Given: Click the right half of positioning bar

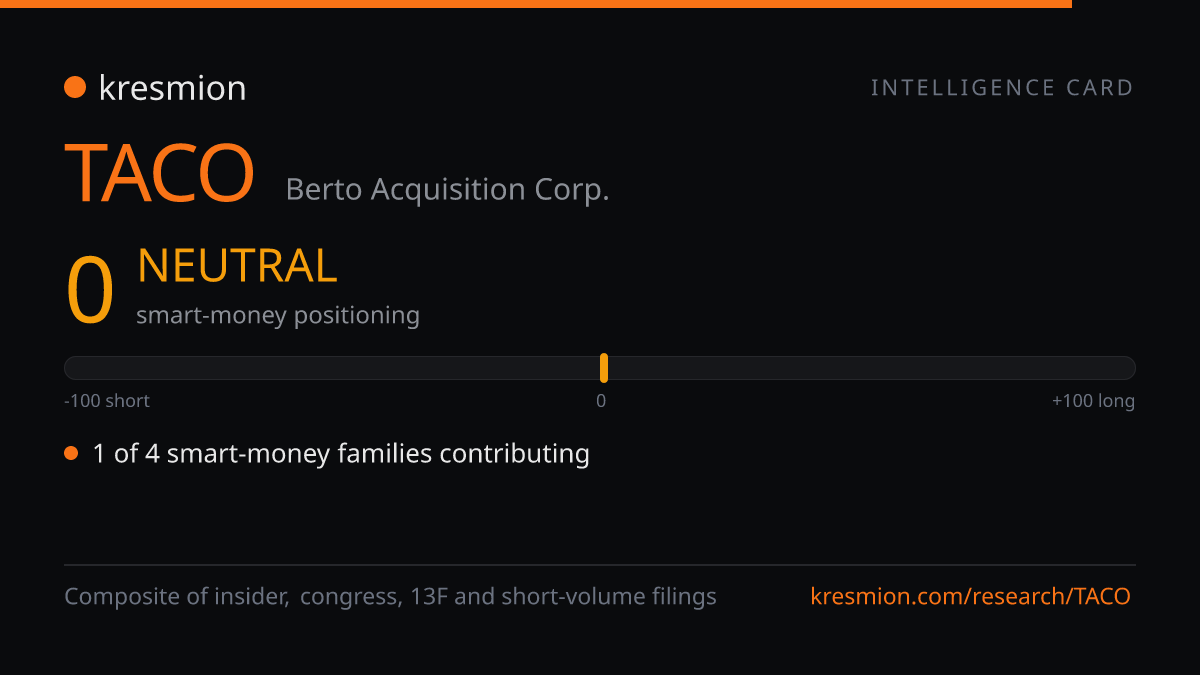Looking at the screenshot, I should click(x=872, y=368).
